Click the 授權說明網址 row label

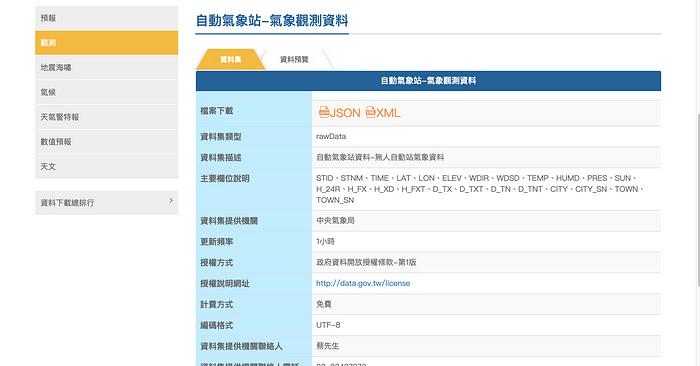point(225,283)
